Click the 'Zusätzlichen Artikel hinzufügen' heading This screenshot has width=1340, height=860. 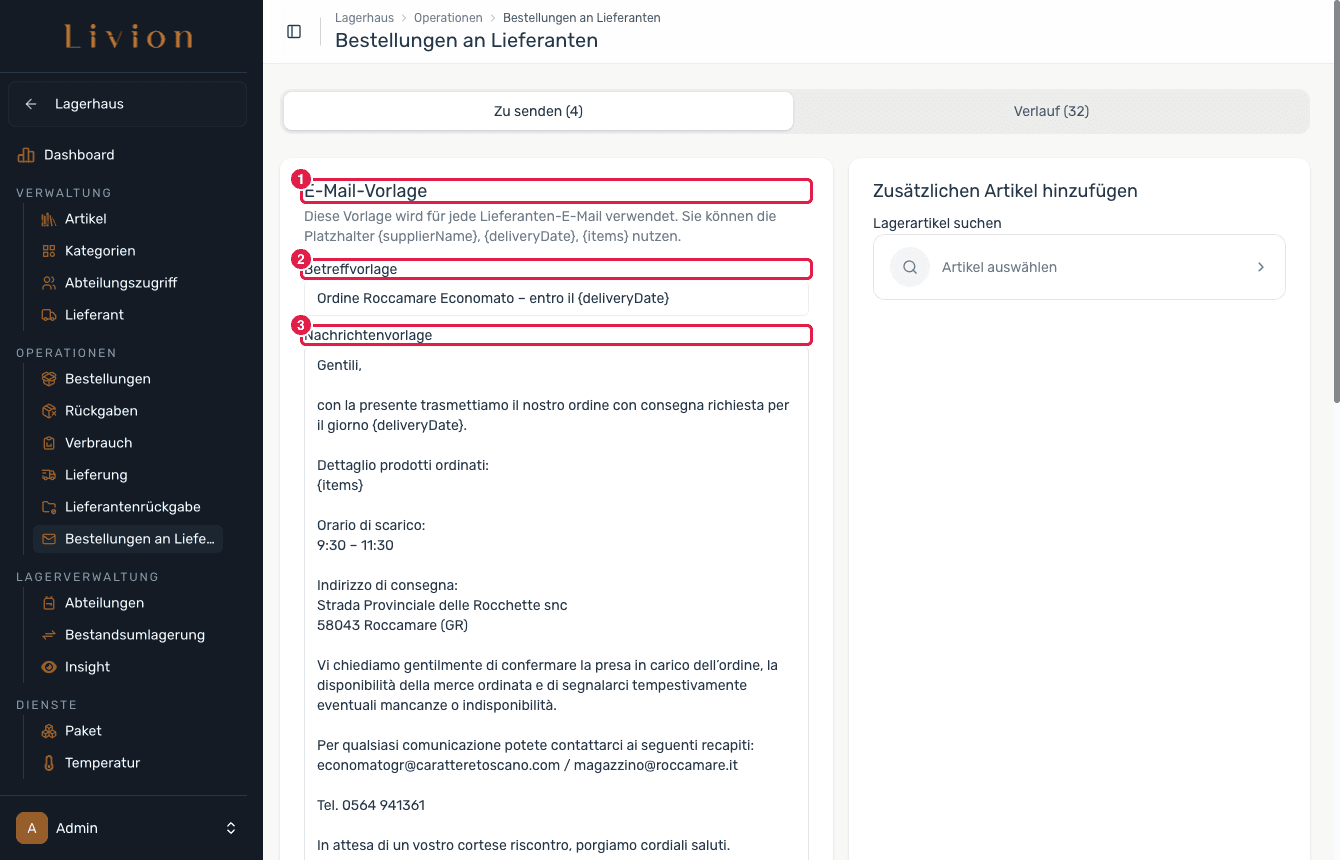tap(1005, 191)
